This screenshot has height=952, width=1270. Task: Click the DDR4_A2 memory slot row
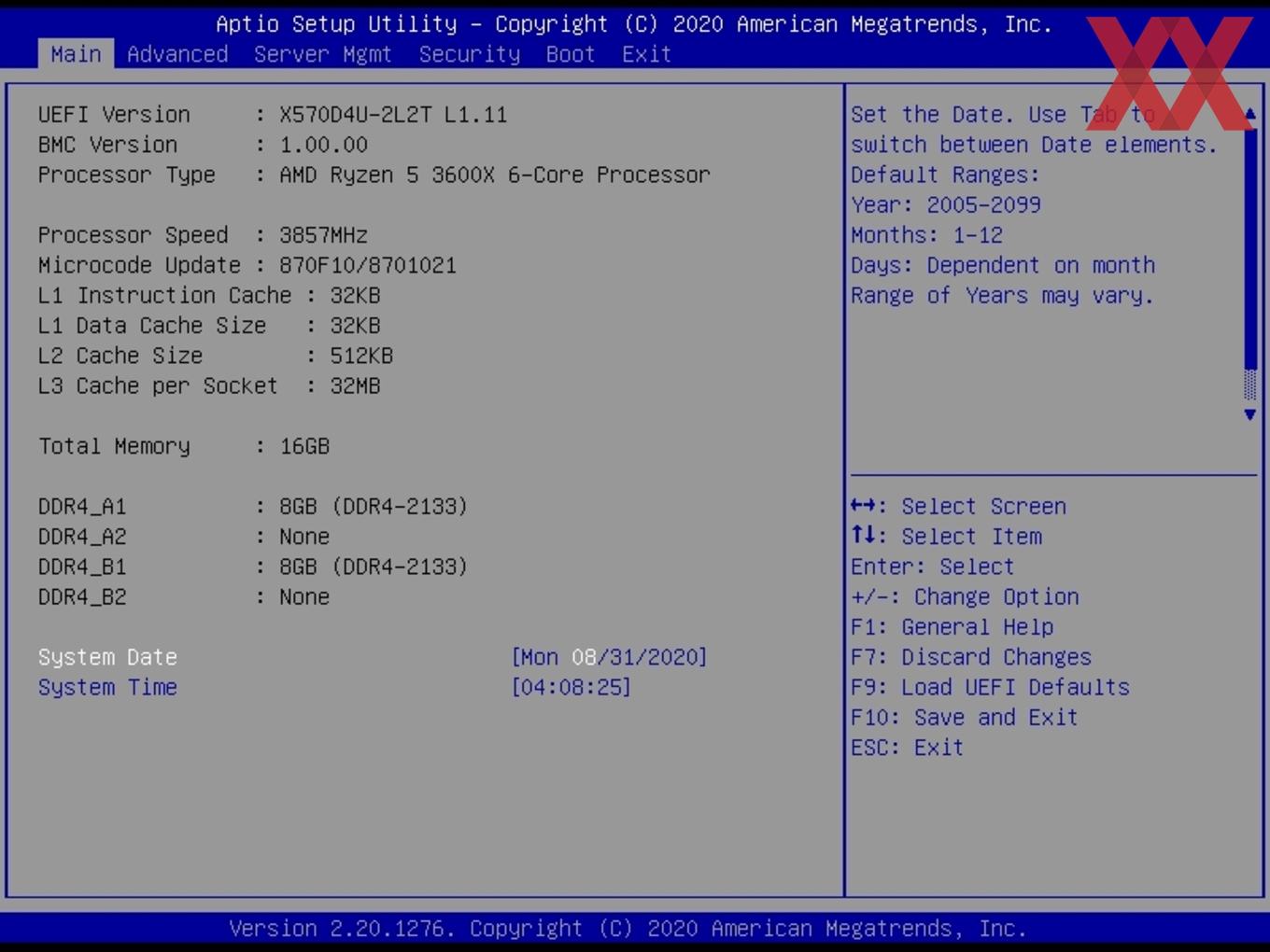click(x=184, y=537)
